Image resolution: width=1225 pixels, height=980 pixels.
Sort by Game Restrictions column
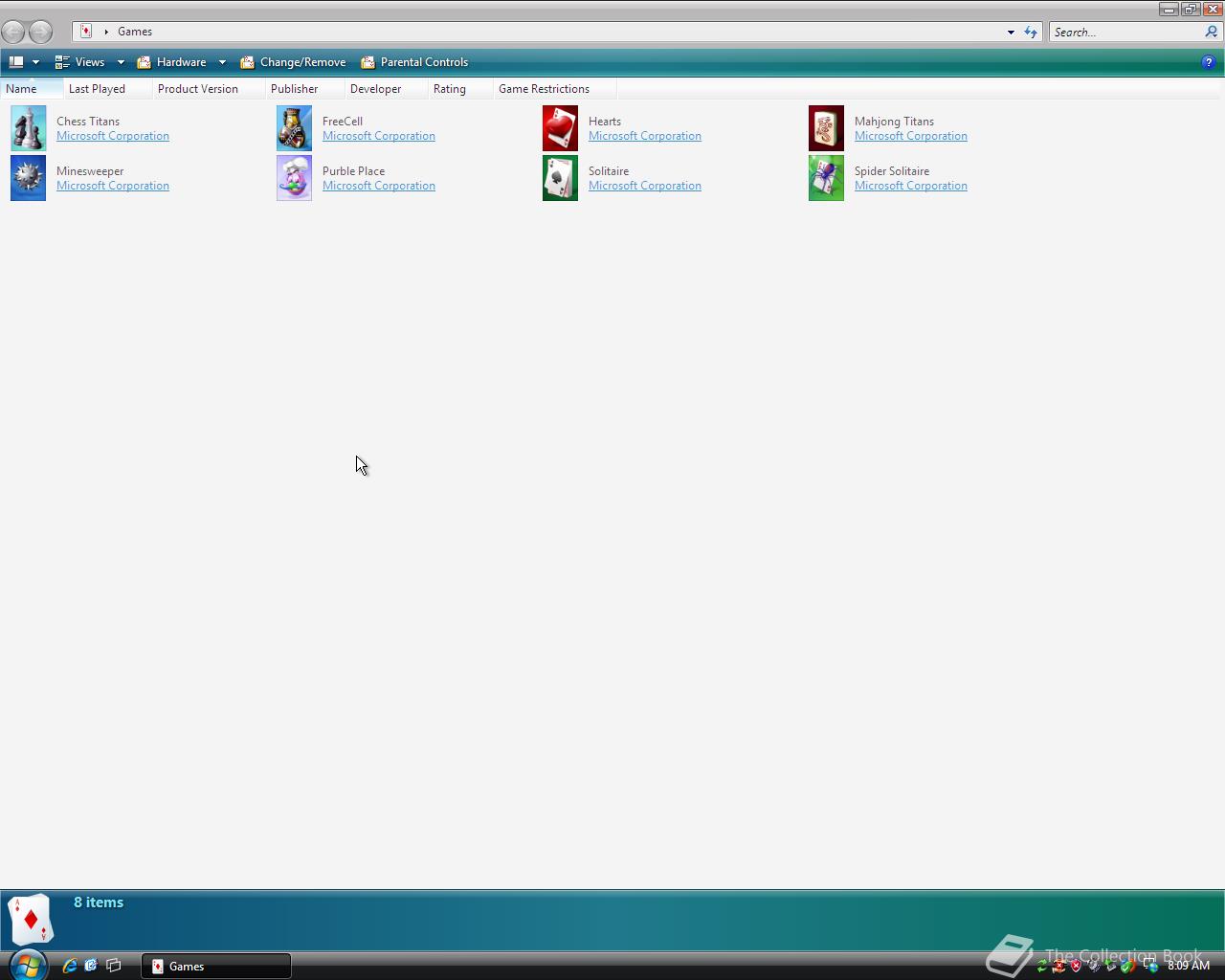click(x=555, y=89)
